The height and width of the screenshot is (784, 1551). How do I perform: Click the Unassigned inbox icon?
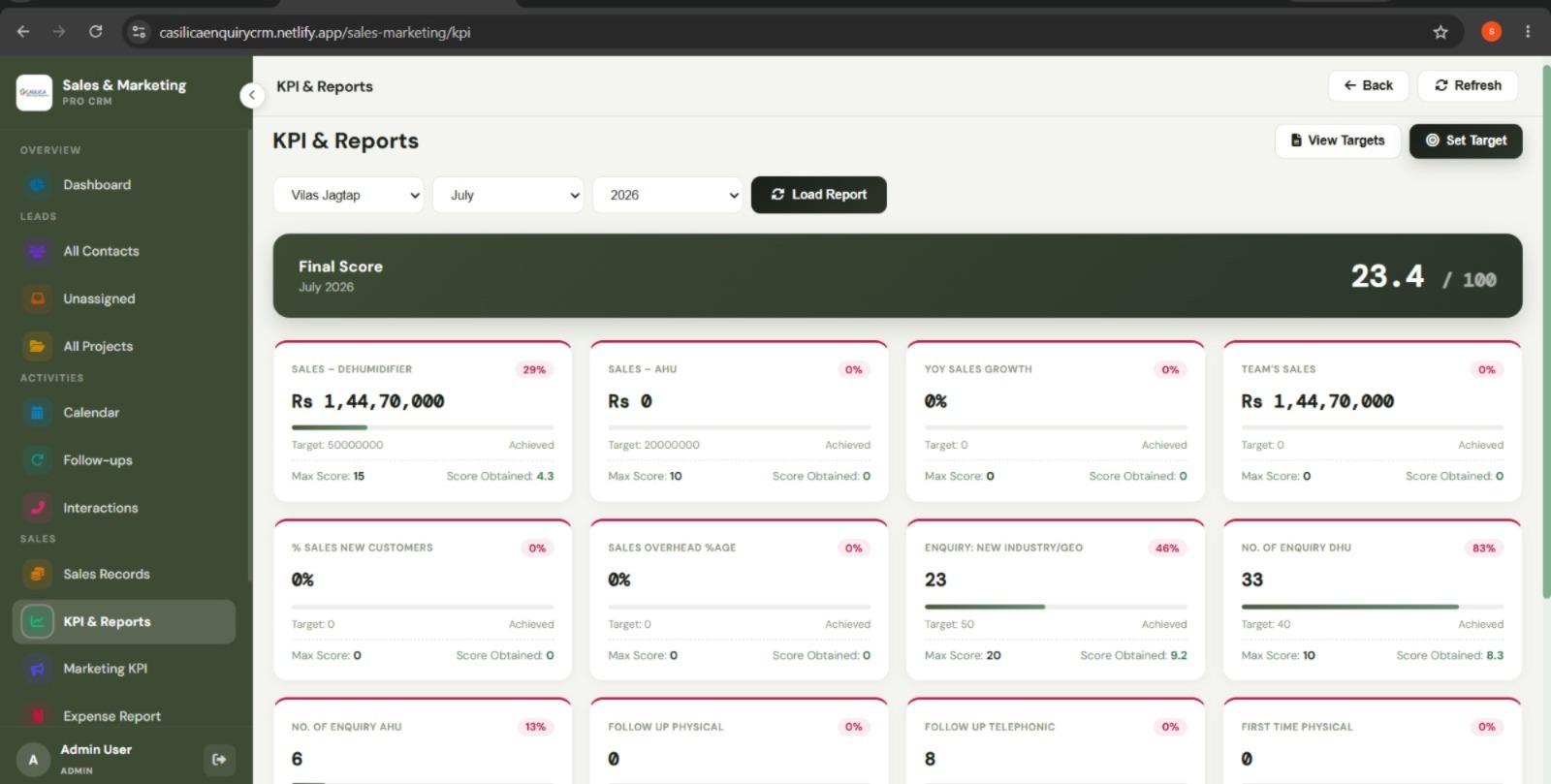click(x=37, y=298)
